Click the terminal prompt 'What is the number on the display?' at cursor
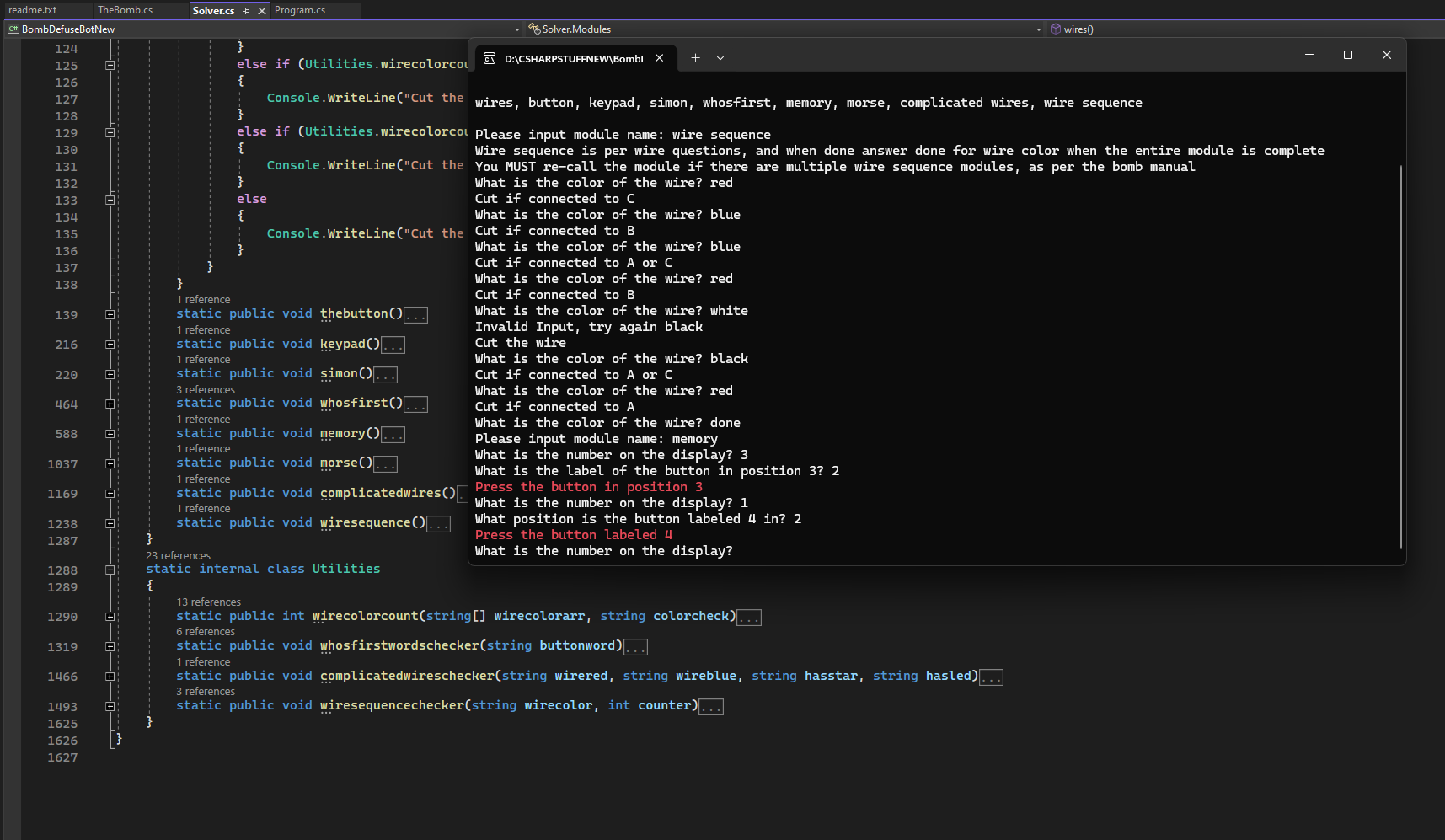The width and height of the screenshot is (1445, 840). (604, 551)
